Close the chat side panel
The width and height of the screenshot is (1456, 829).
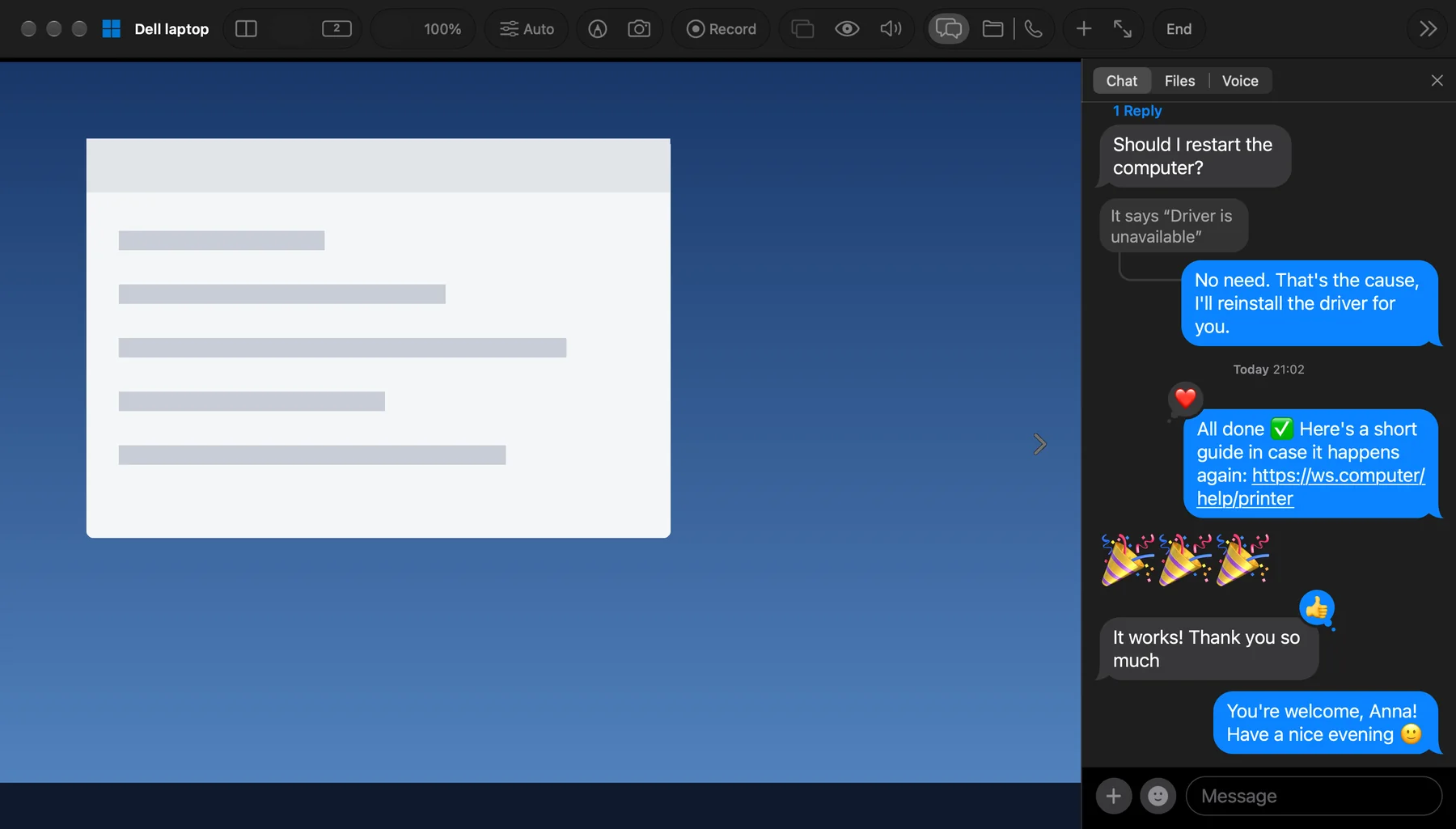(1437, 81)
